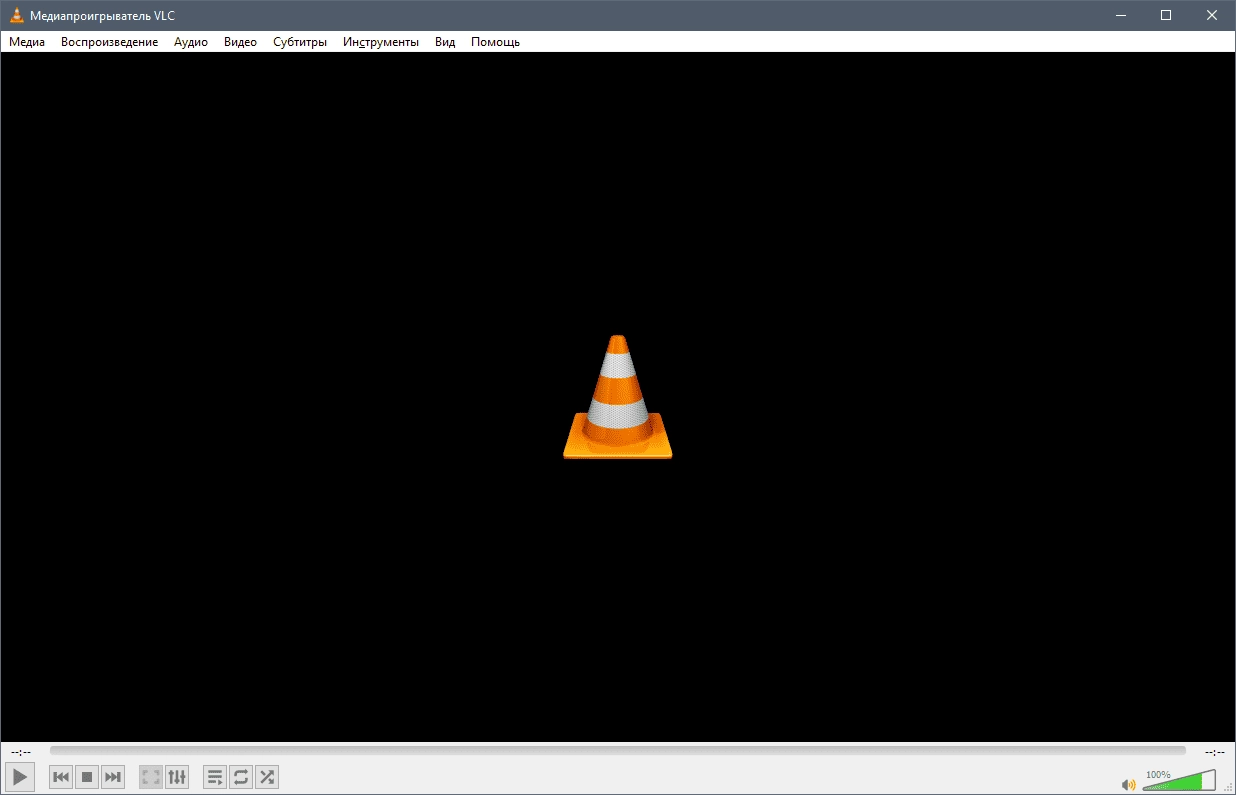Image resolution: width=1236 pixels, height=795 pixels.
Task: Open the Аудио menu
Action: coord(191,42)
